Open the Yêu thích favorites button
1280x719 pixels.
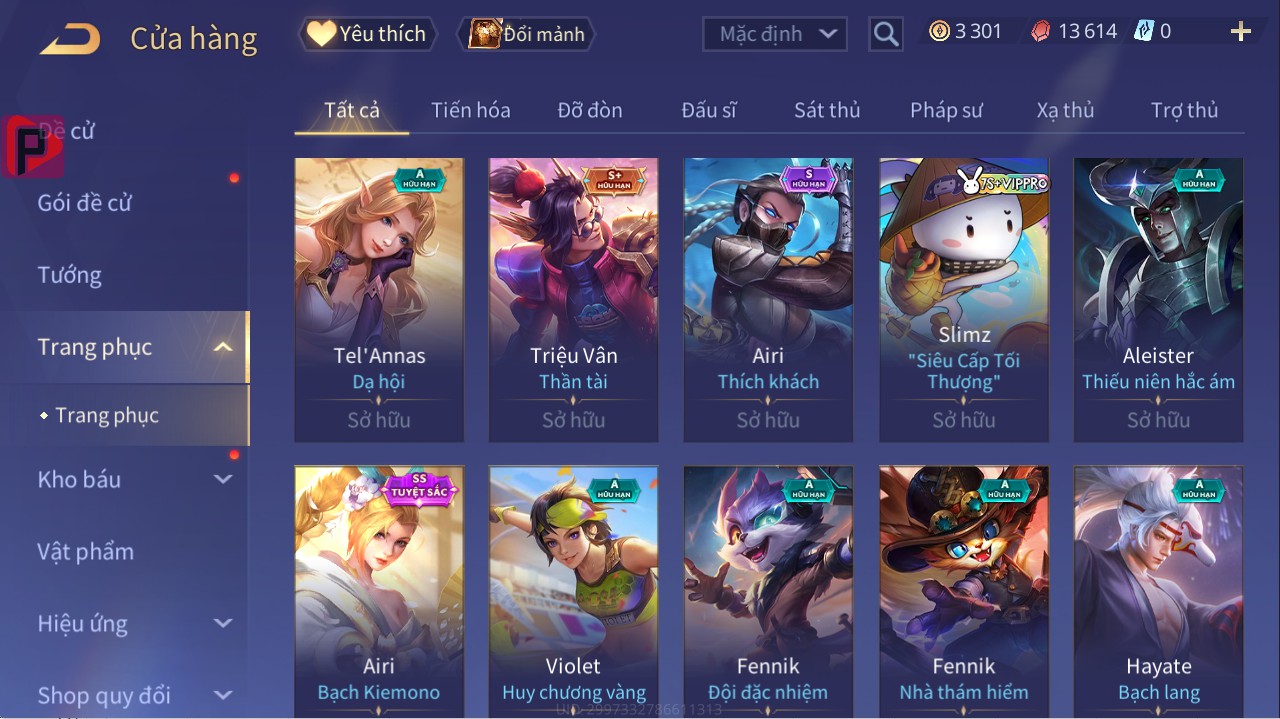[x=368, y=34]
